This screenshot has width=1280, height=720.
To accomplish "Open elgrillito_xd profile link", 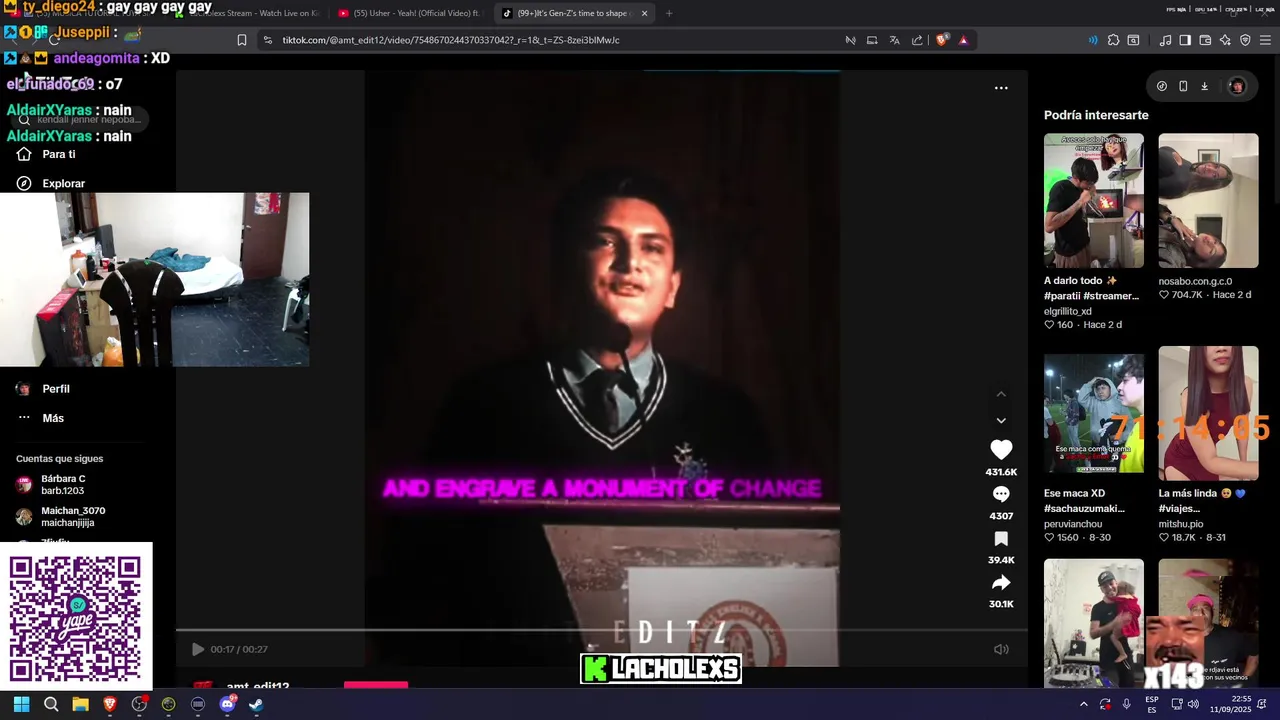I will (1068, 311).
